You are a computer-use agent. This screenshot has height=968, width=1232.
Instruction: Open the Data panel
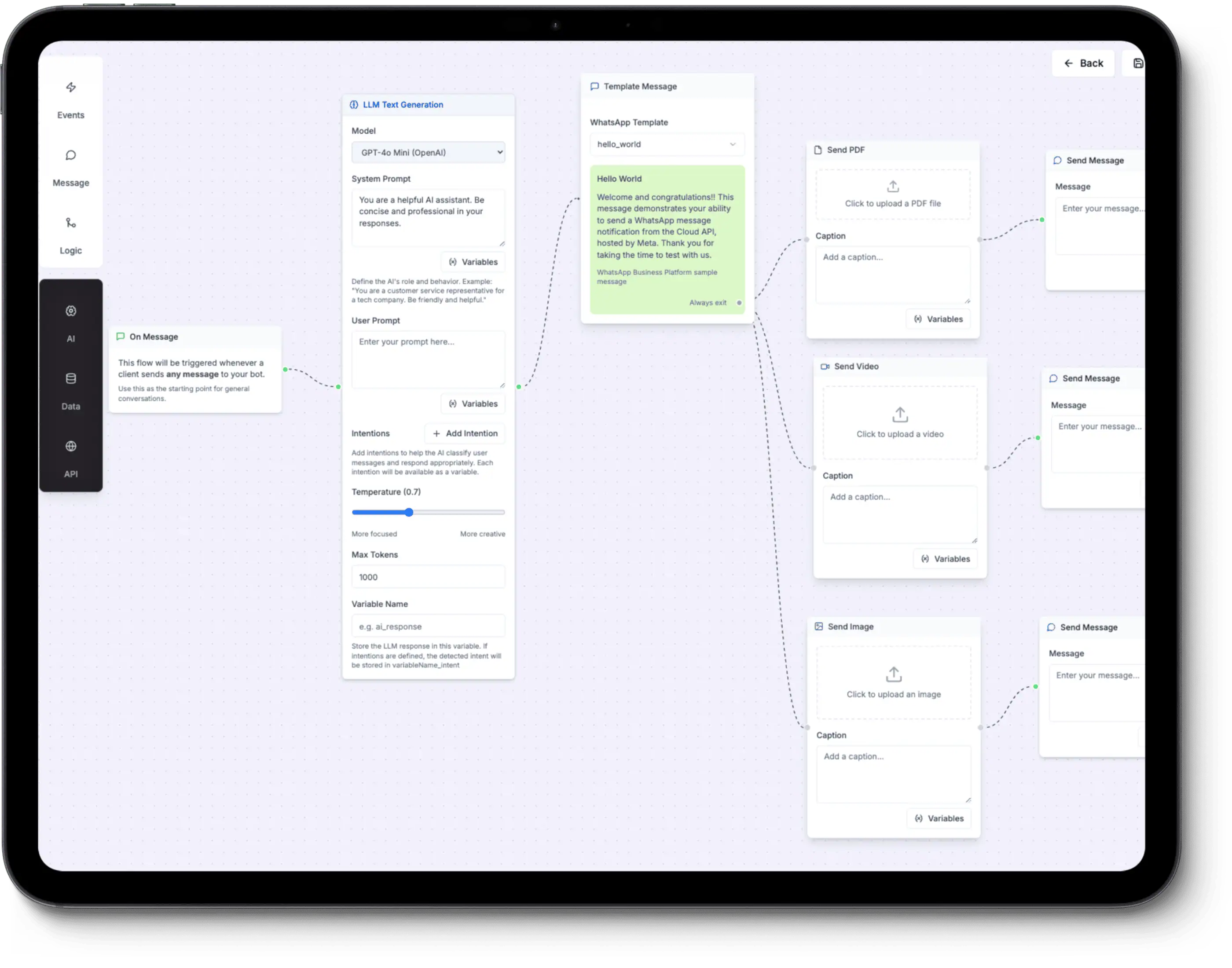click(x=70, y=392)
